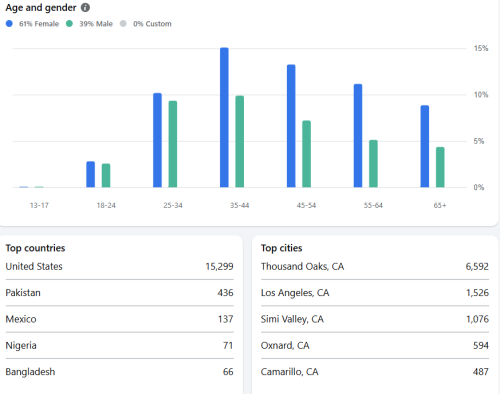
Task: Click the '487' value for Camarillo
Action: click(x=481, y=372)
